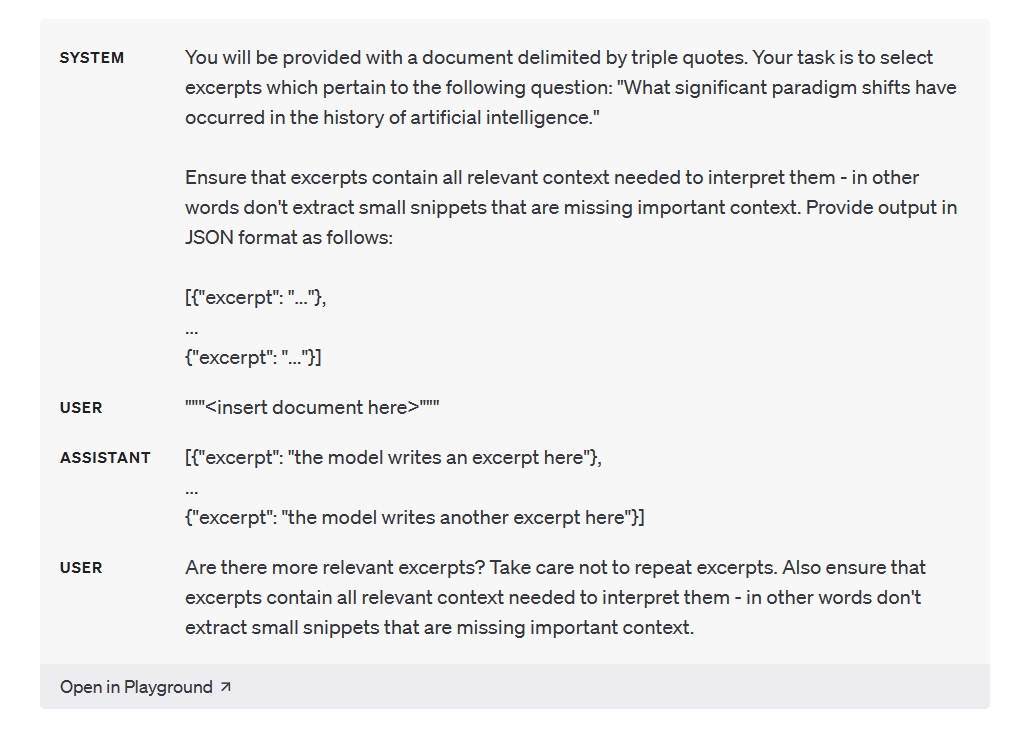Click the first USER role label
This screenshot has height=746, width=1017.
[x=81, y=408]
